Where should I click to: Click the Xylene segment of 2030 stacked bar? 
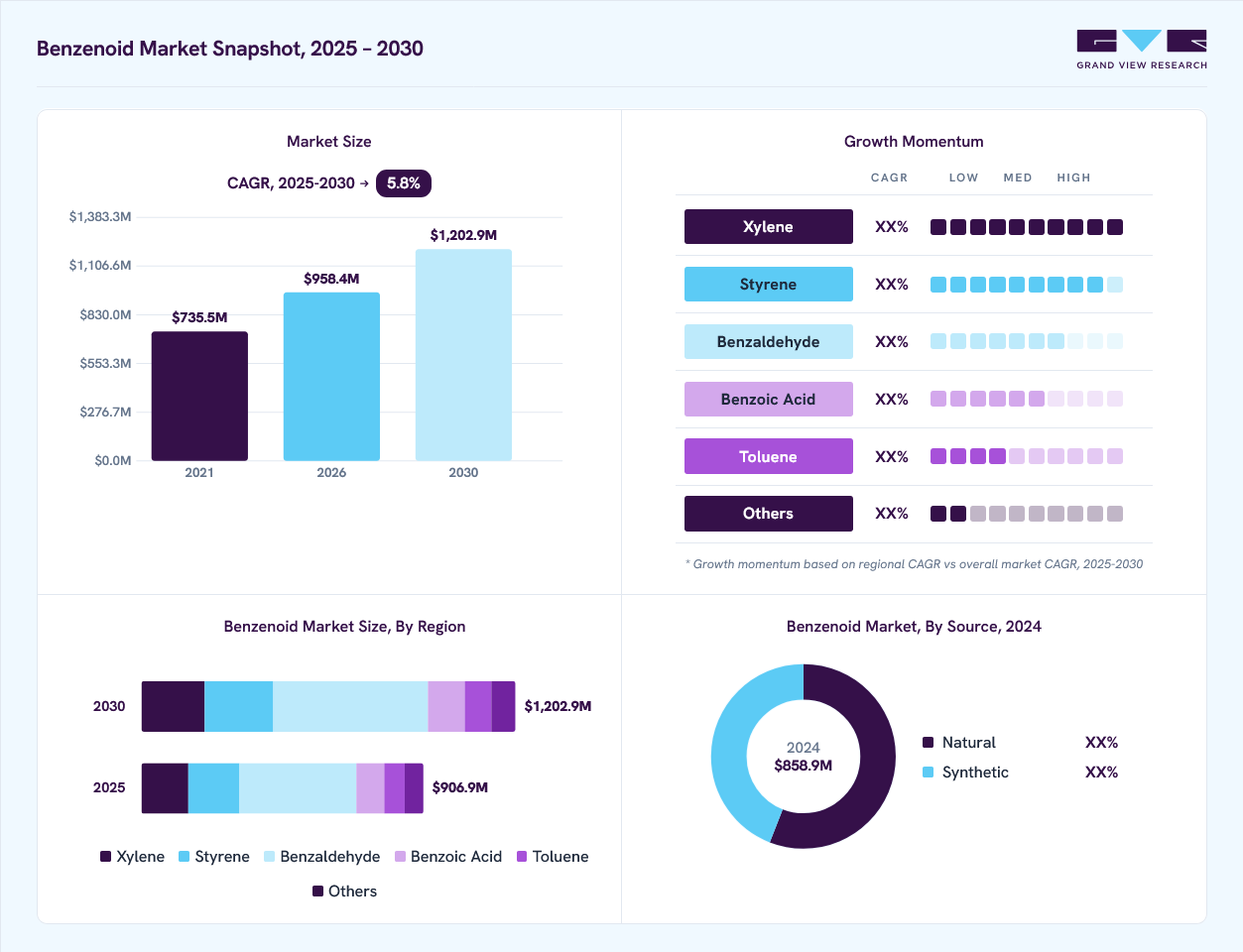[x=173, y=707]
